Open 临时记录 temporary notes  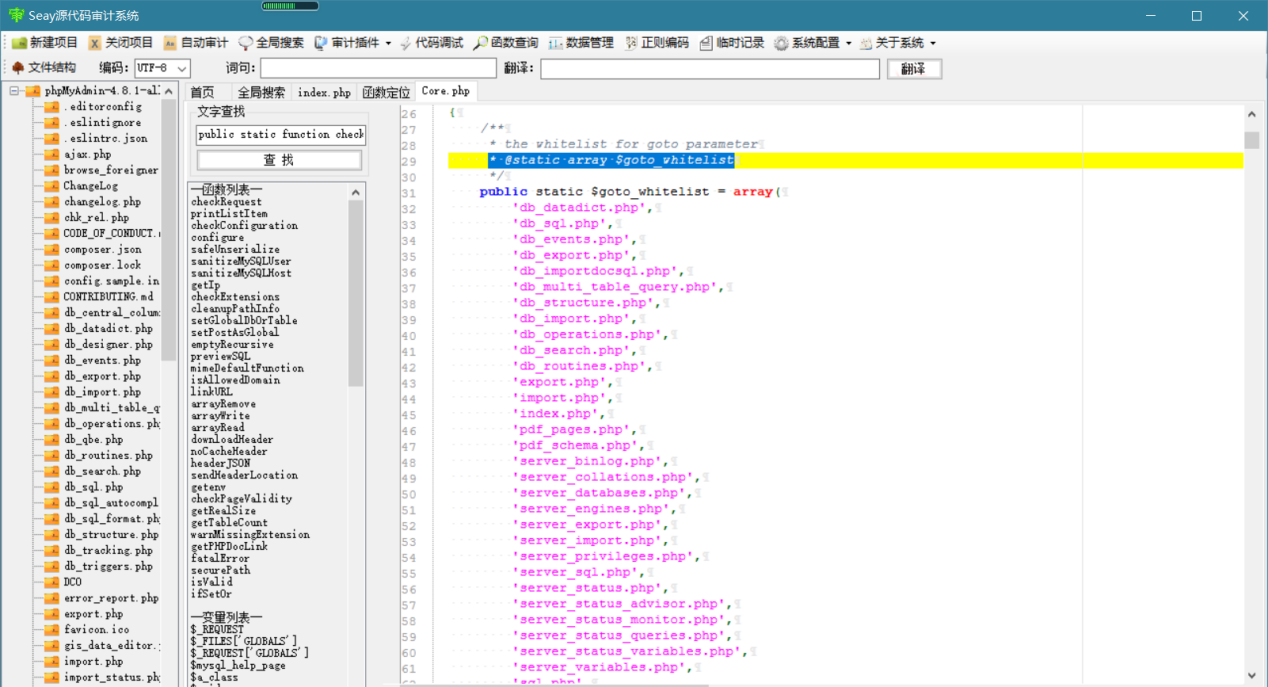coord(732,43)
